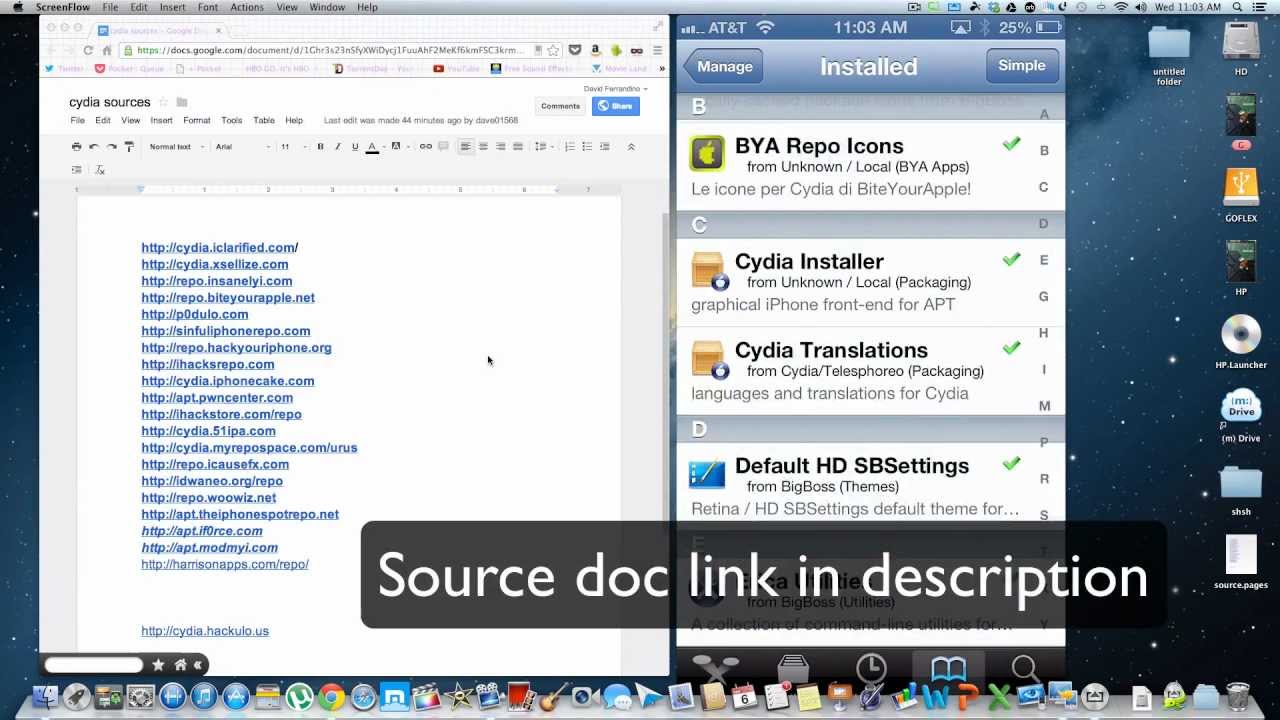Reload the Chrome page
1280x720 pixels.
click(x=88, y=50)
